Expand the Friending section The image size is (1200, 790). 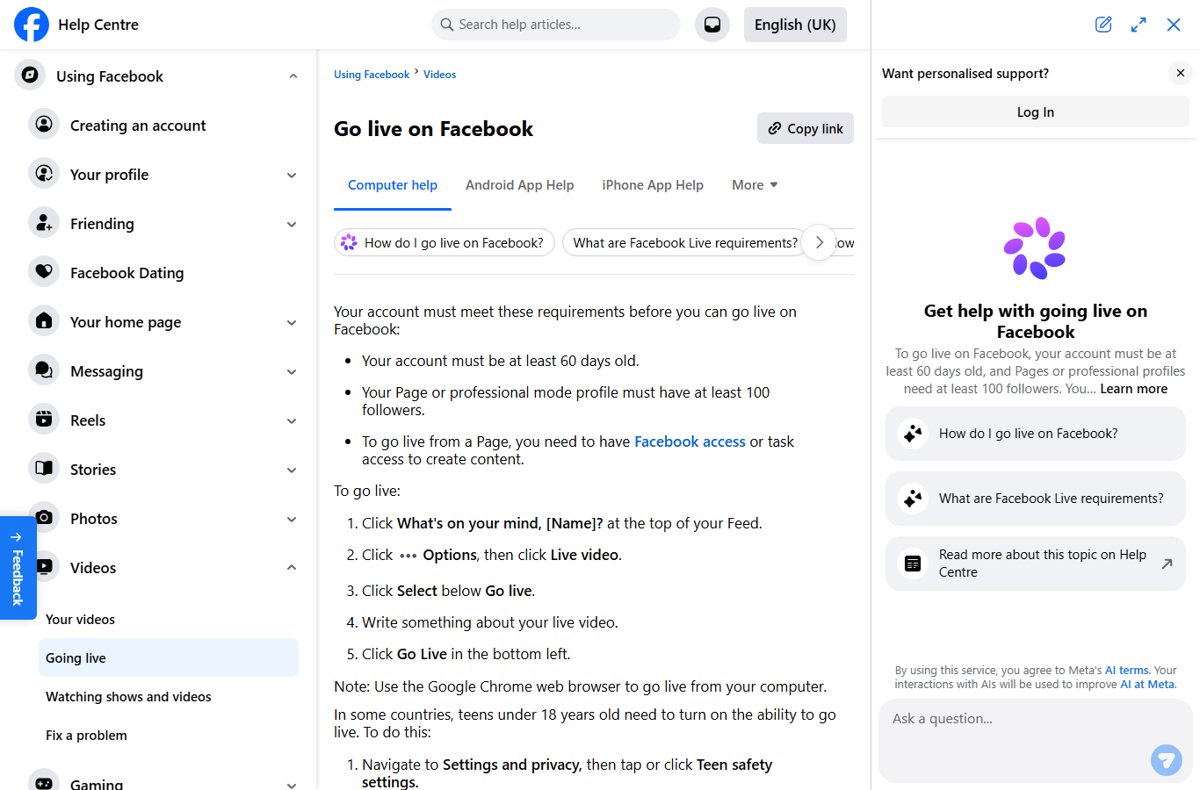292,224
